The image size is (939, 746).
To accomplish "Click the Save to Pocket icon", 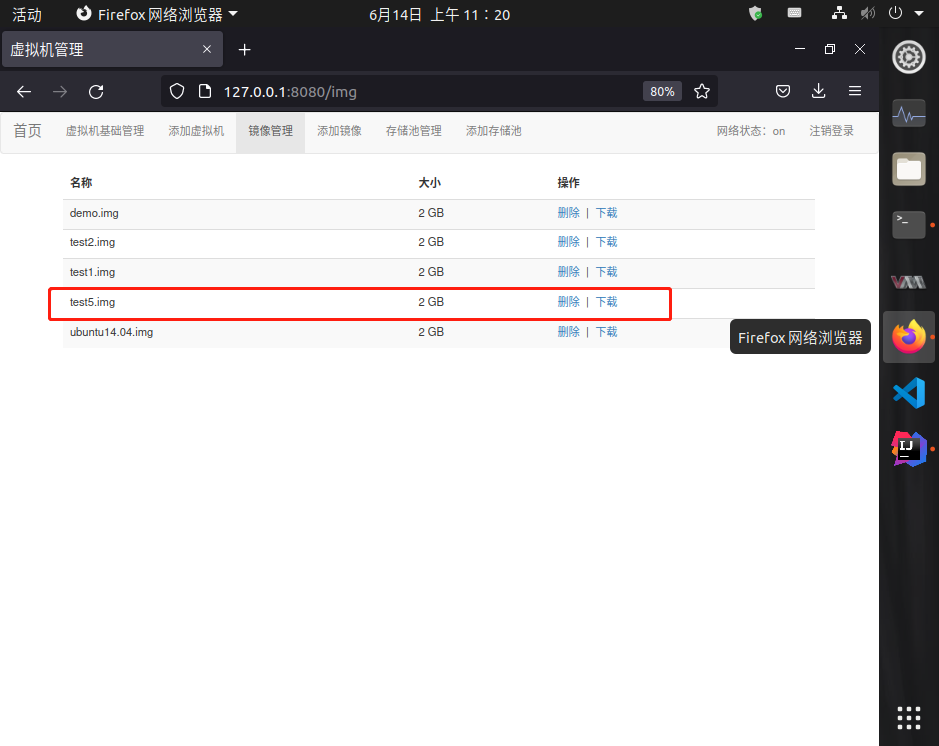I will coord(783,91).
